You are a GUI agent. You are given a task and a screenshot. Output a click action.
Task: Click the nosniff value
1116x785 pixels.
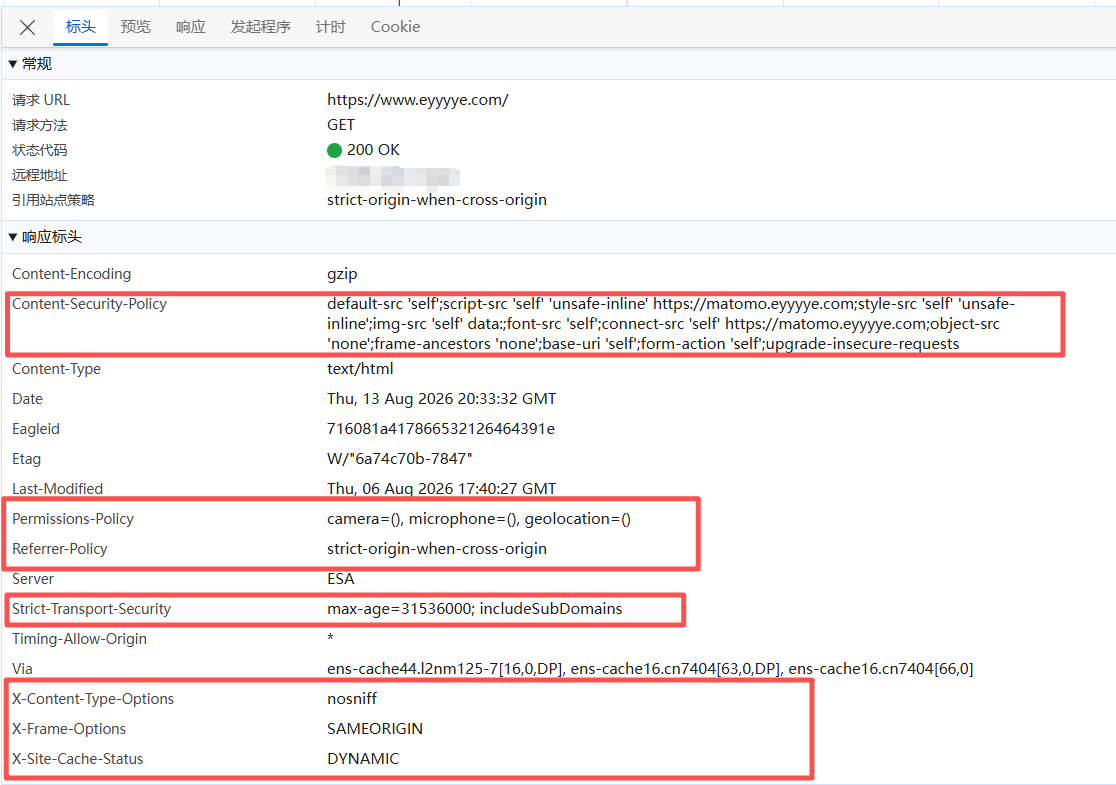352,699
